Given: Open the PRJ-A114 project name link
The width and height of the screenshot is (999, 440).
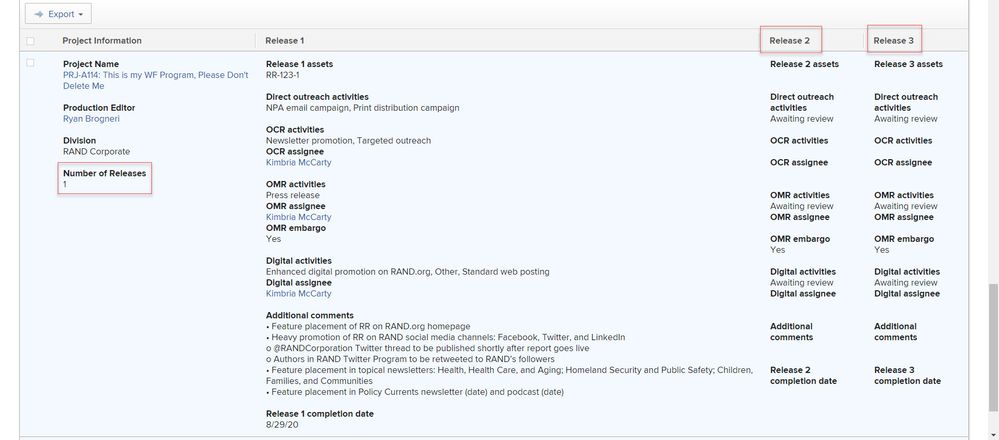Looking at the screenshot, I should pyautogui.click(x=155, y=80).
